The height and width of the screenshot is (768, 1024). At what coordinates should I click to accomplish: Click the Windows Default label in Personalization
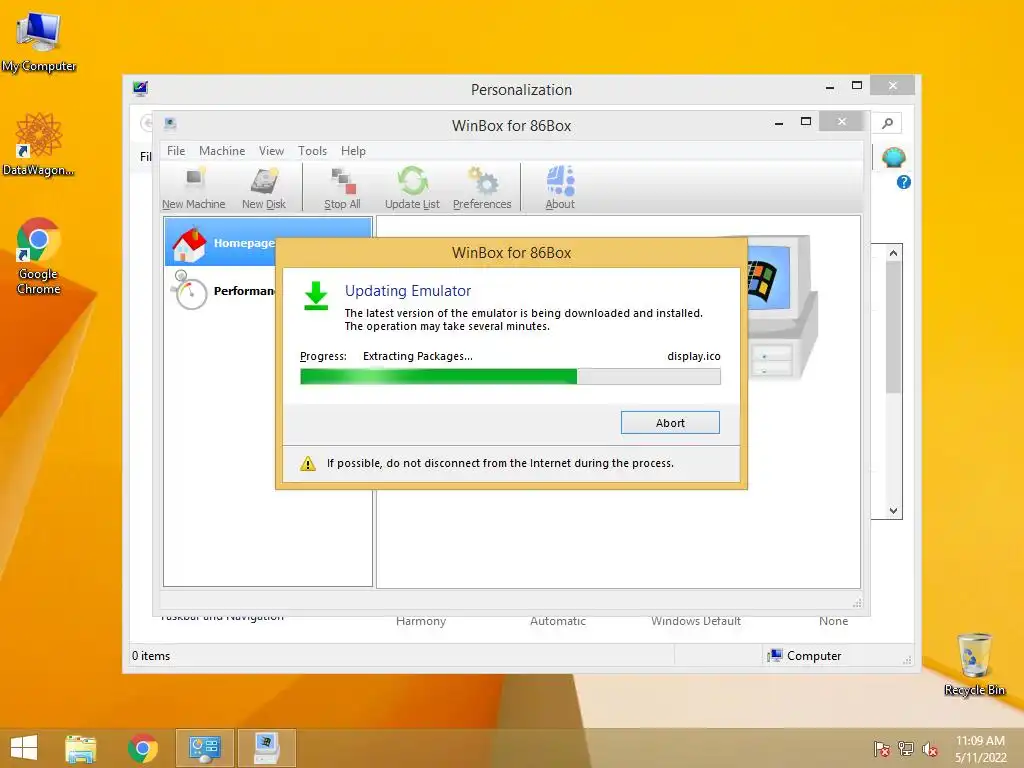(x=696, y=621)
